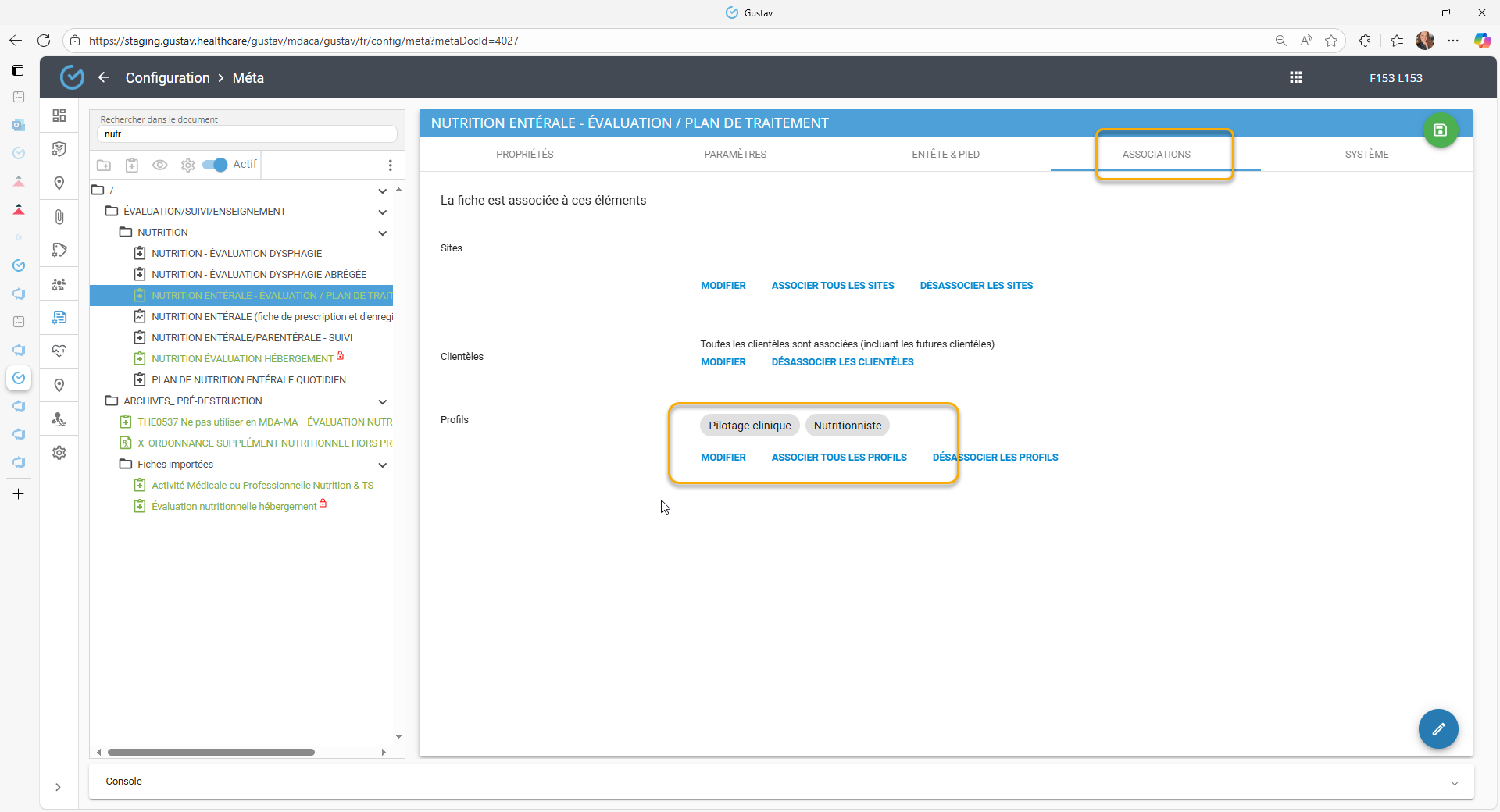This screenshot has width=1500, height=812.
Task: Toggle the eye visibility icon in tree toolbar
Action: (160, 165)
